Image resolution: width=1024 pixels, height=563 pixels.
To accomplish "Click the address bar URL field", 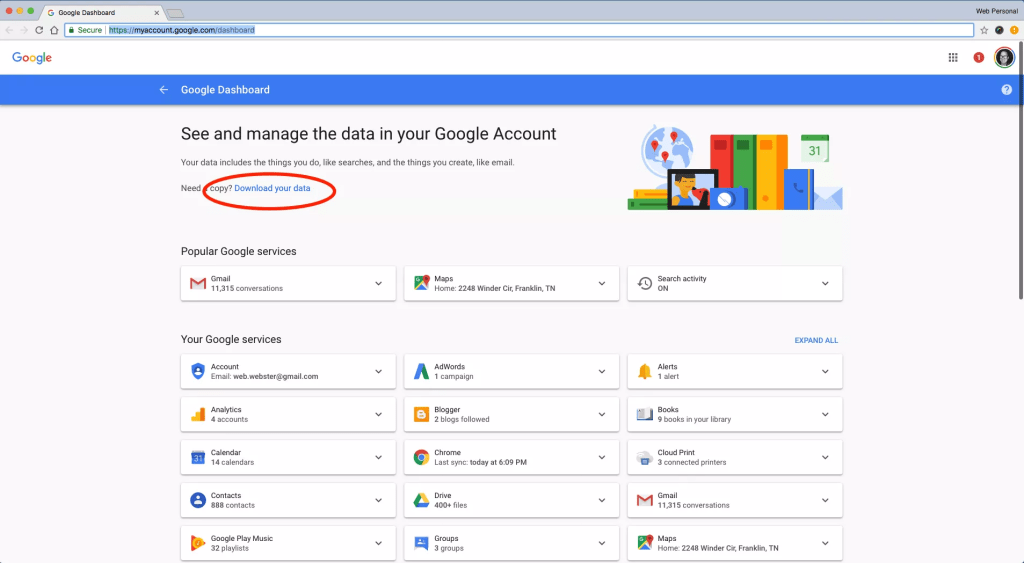I will click(x=500, y=30).
